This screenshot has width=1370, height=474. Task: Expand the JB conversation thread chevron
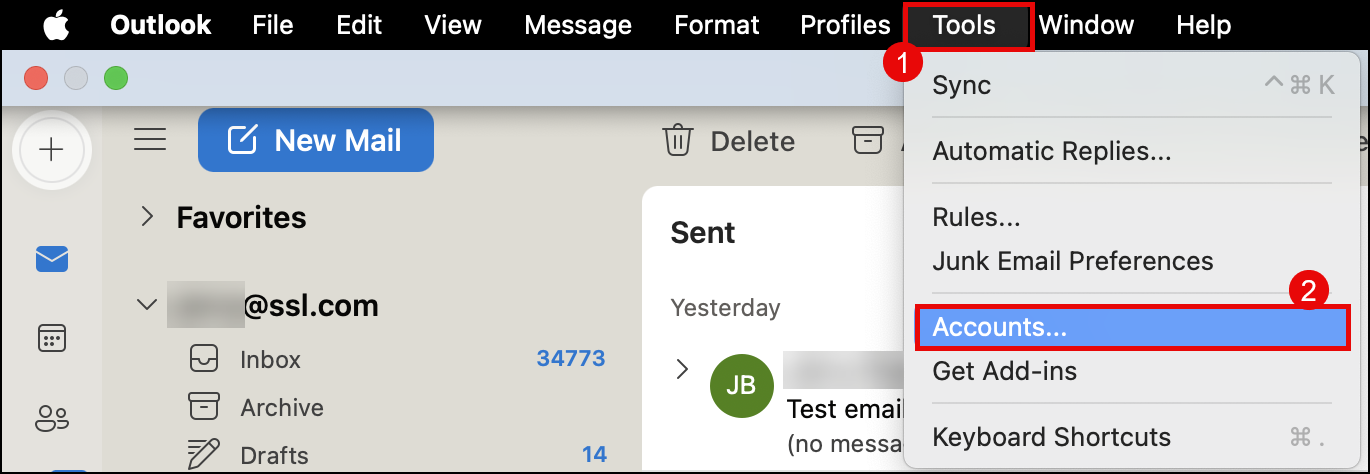683,369
